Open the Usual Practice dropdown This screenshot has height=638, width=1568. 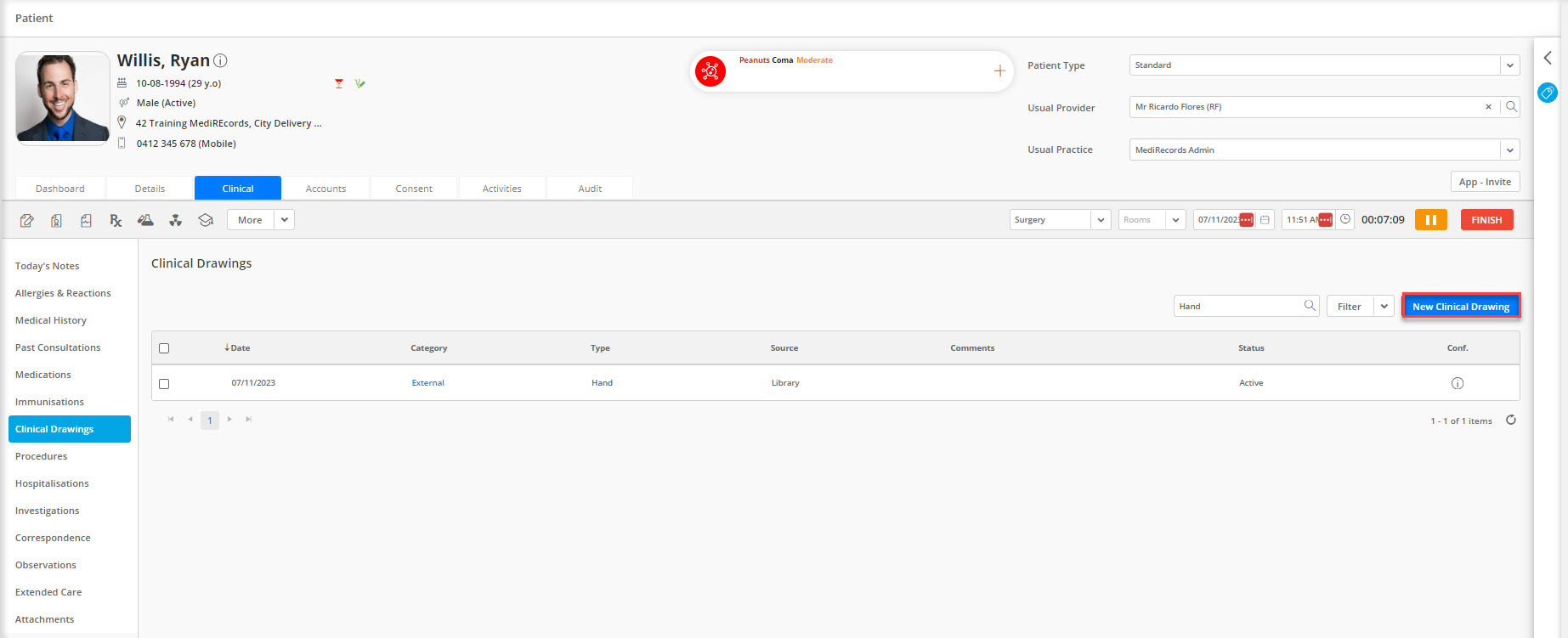[1510, 150]
